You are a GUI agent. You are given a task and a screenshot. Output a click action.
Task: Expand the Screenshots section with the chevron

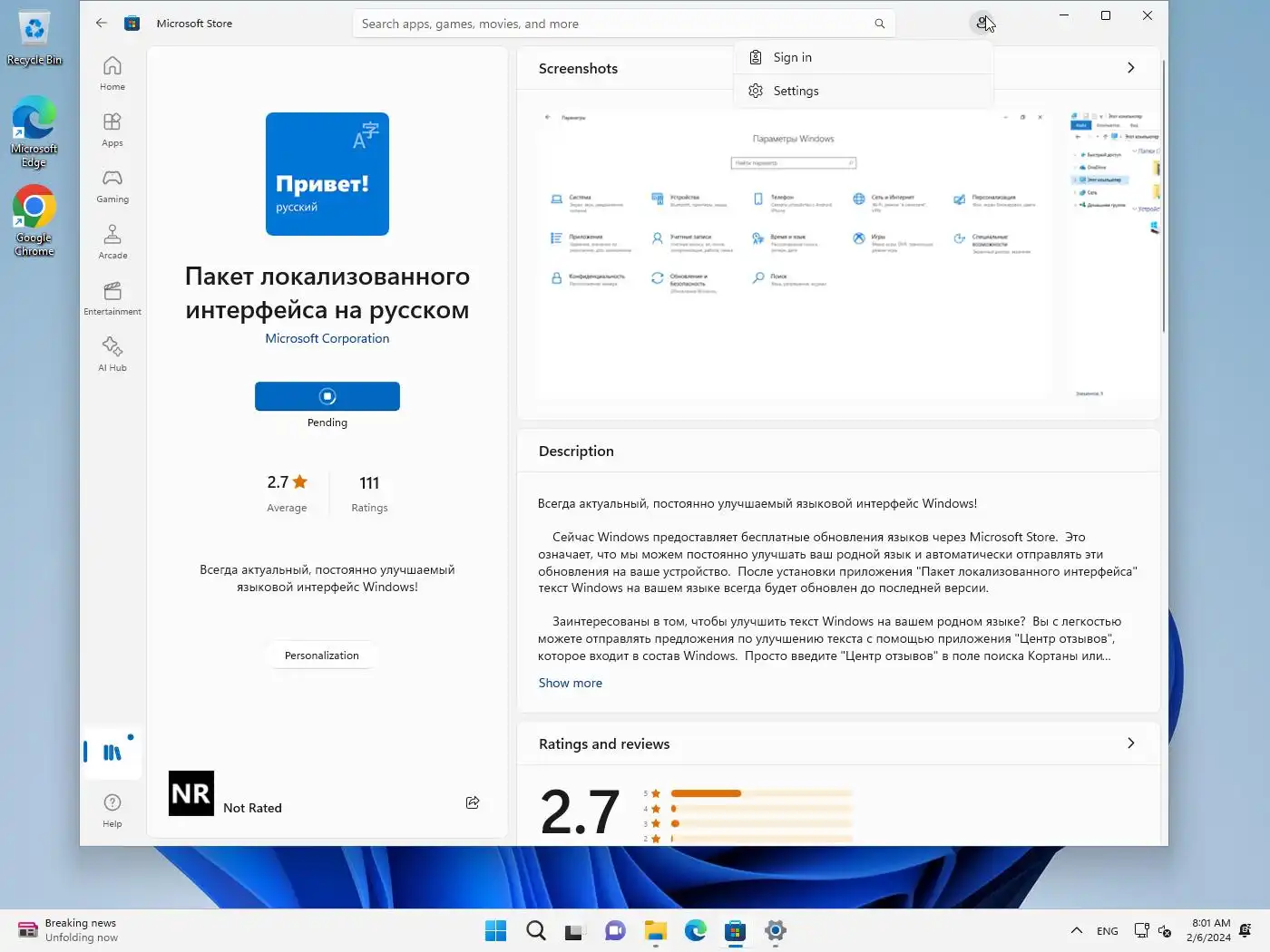pos(1130,68)
